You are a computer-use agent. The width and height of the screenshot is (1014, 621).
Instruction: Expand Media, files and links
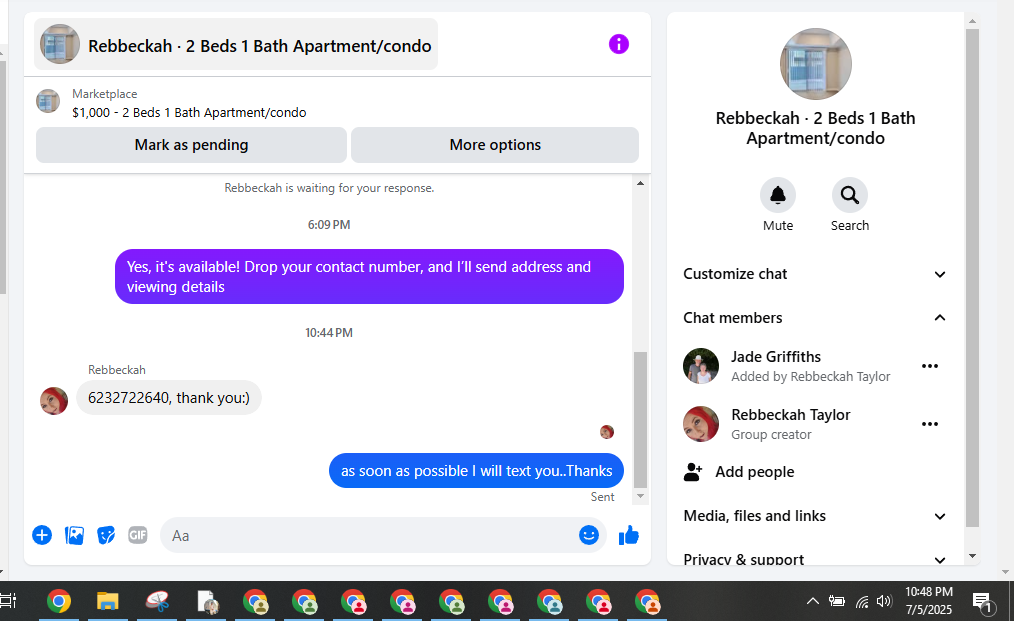815,516
